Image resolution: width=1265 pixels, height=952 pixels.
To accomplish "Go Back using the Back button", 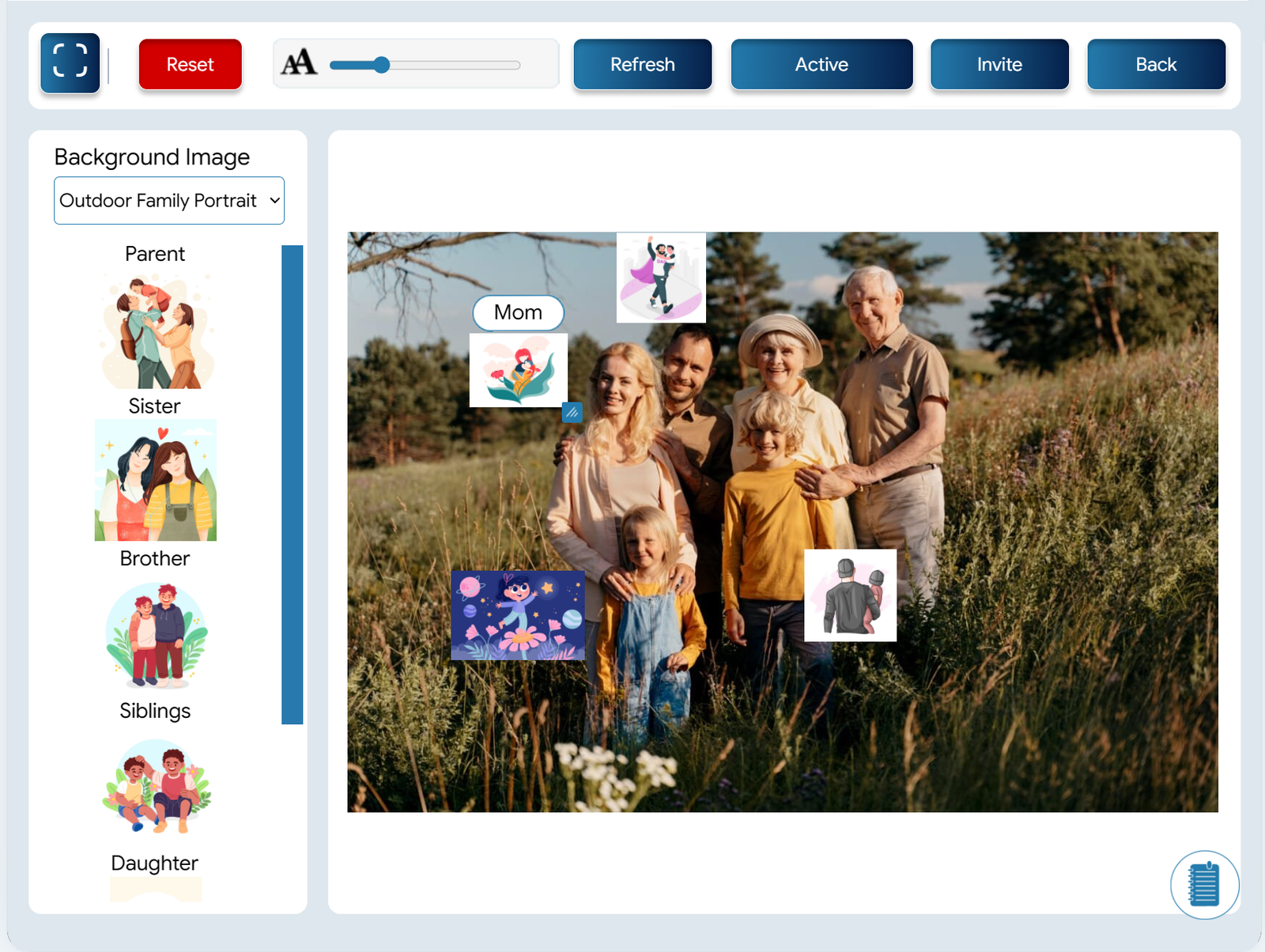I will (1156, 64).
